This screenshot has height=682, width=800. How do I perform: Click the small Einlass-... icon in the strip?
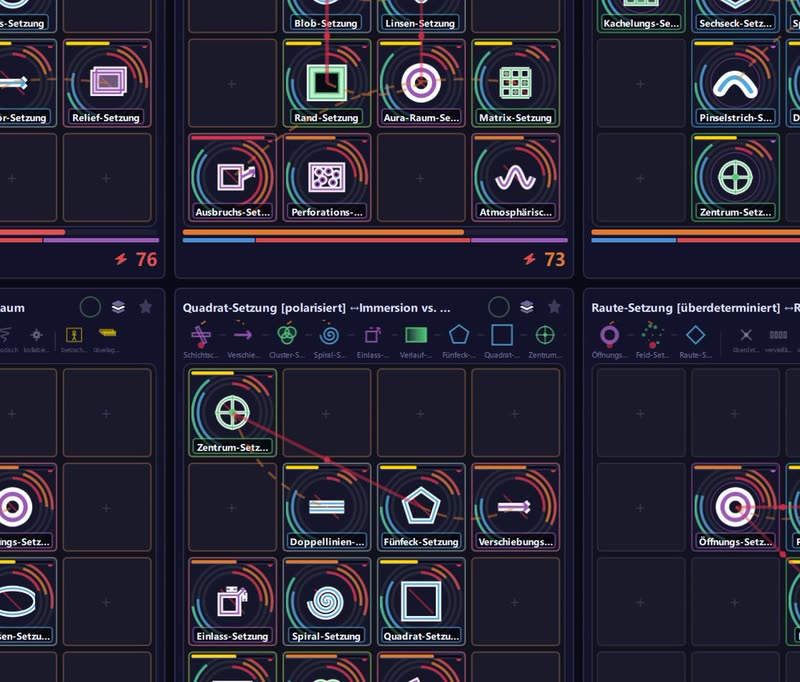pyautogui.click(x=373, y=335)
